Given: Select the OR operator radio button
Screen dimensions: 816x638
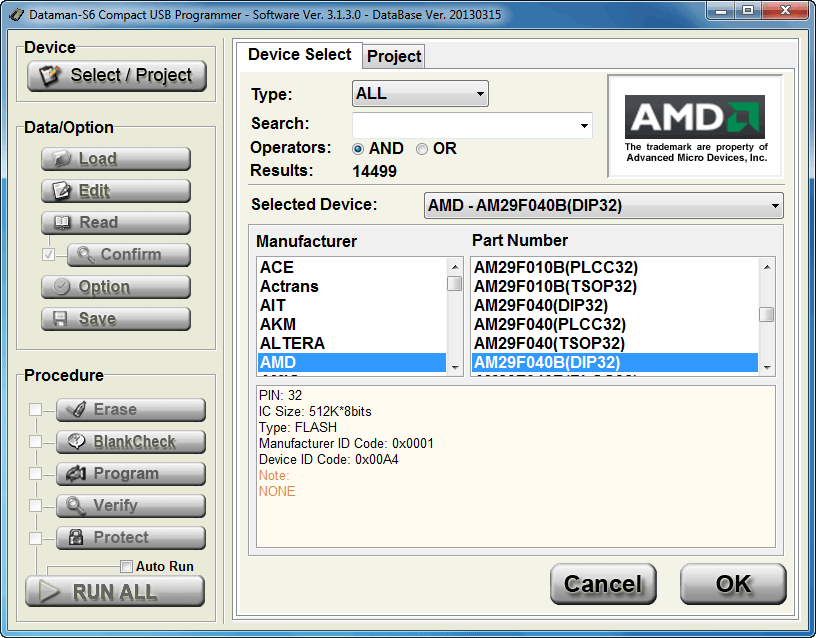Looking at the screenshot, I should (422, 149).
